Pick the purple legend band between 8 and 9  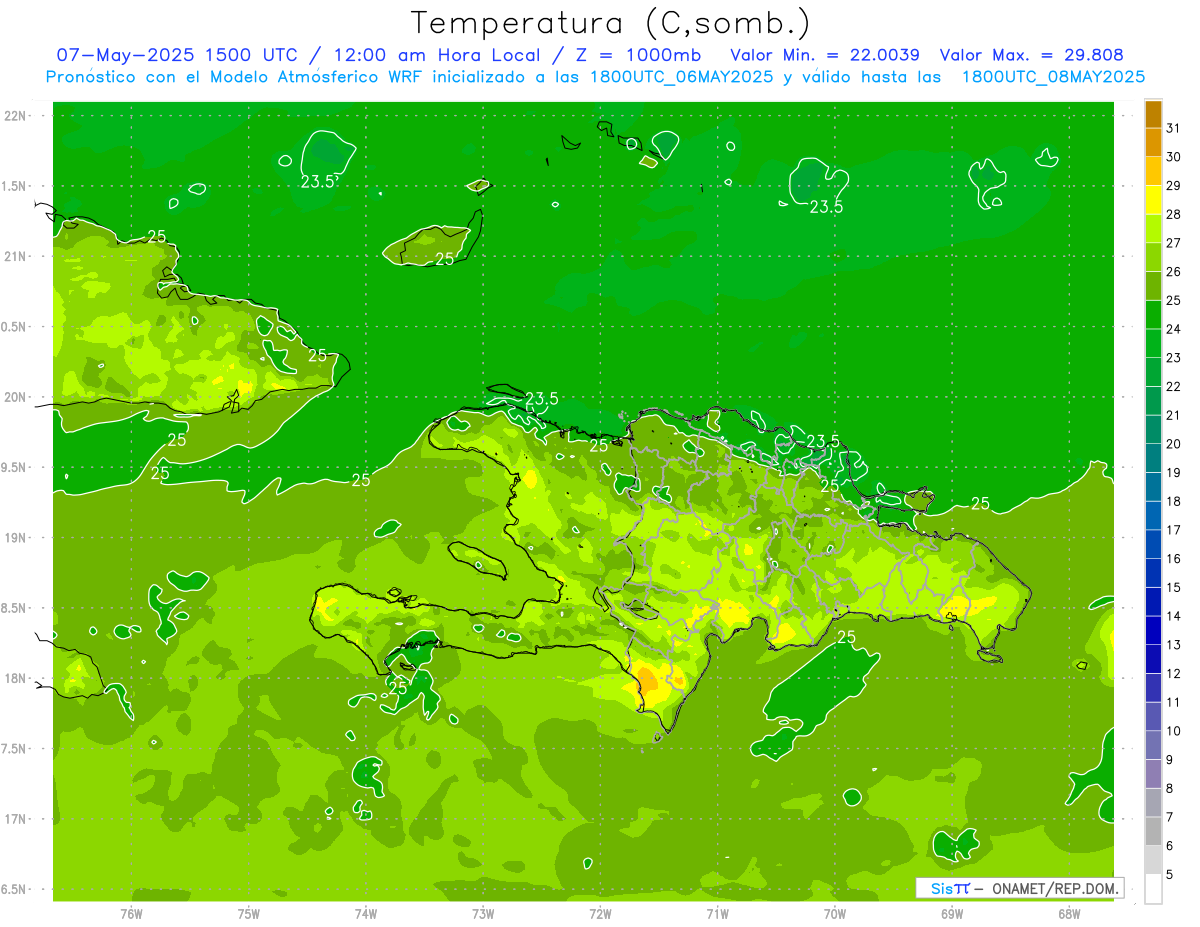coord(1153,774)
